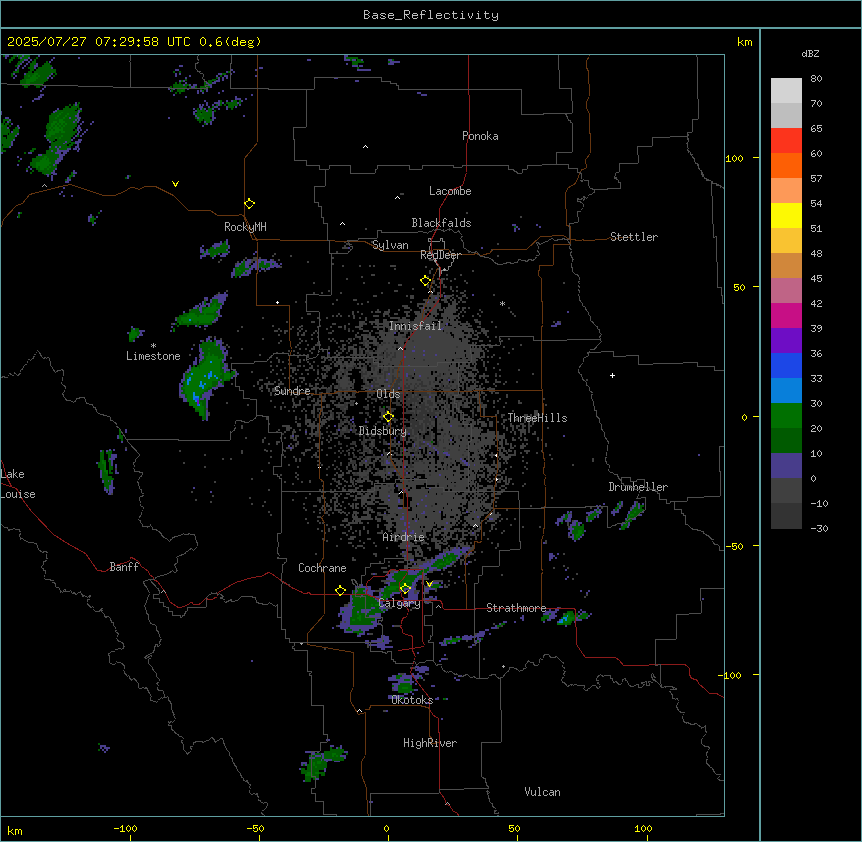Click the yellow diamond marker at Calgary
Screen dimensions: 862x842
(x=405, y=589)
